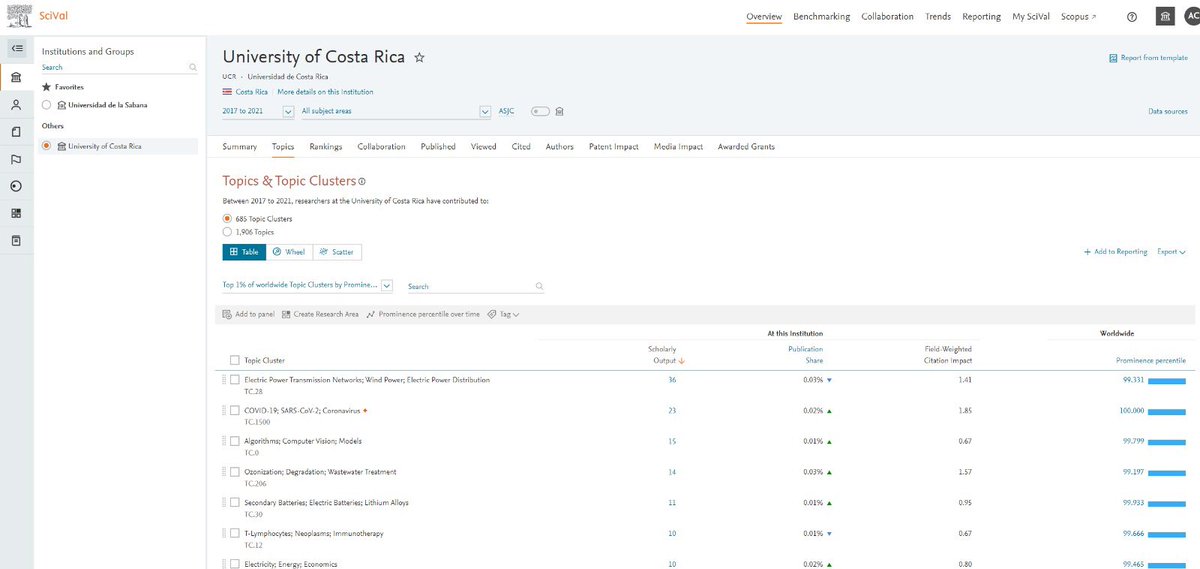Screen dimensions: 1200x569
Task: Click Create Research Area icon
Action: click(x=286, y=314)
